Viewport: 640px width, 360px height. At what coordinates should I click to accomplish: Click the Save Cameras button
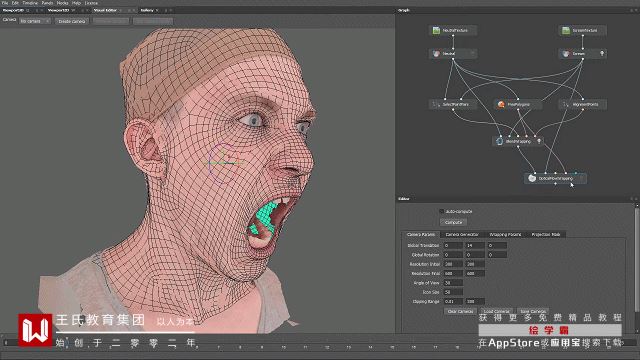(533, 311)
